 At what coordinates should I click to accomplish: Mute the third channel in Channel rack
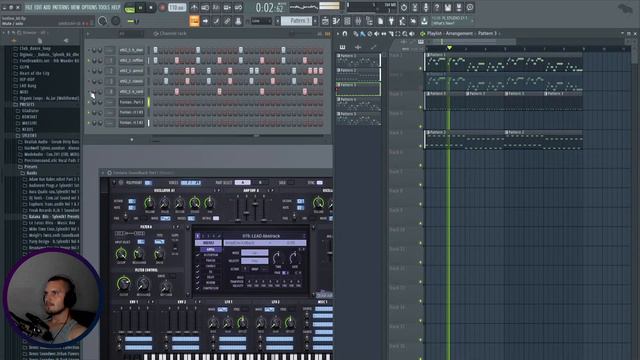(x=89, y=71)
